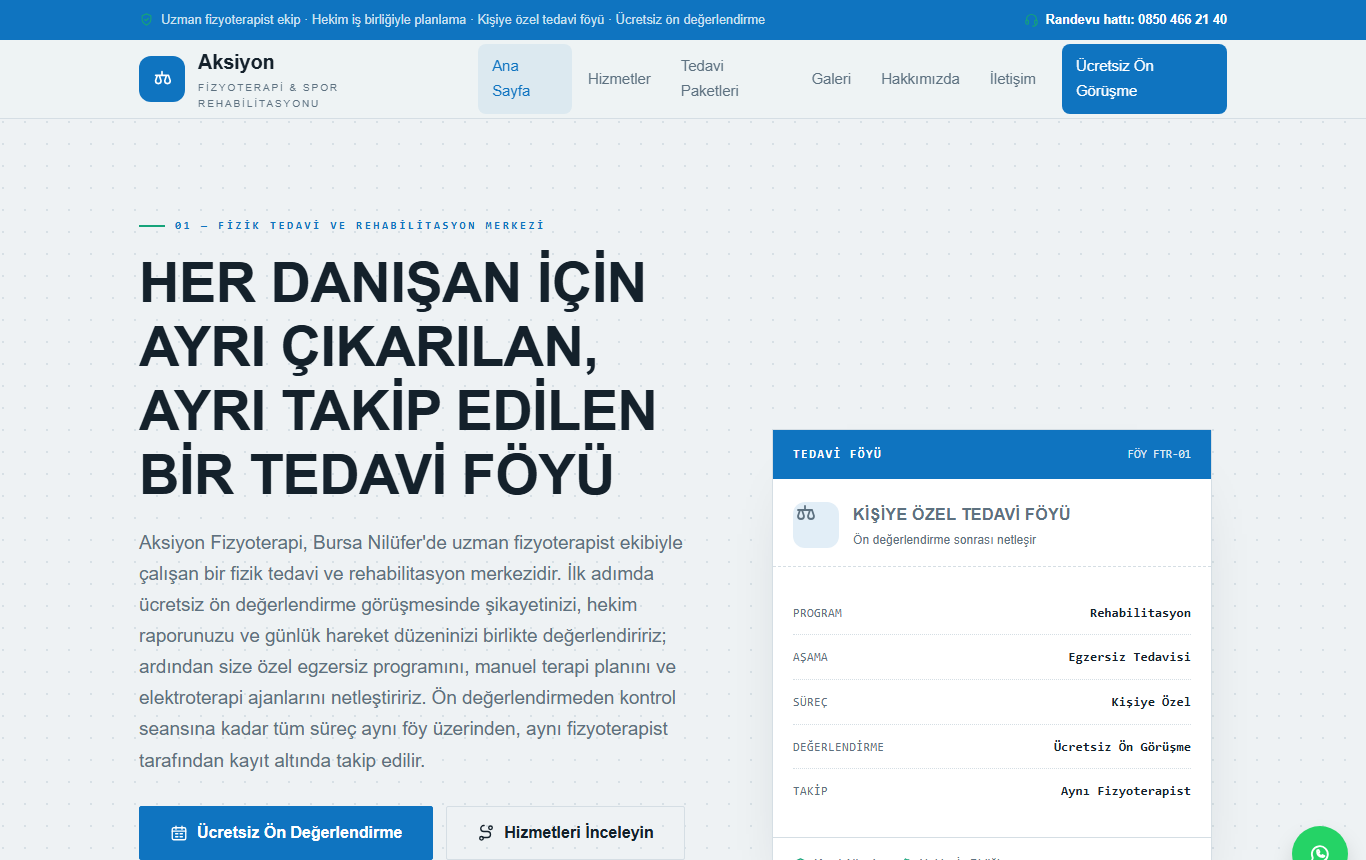Click the main heading 'HER DANIŞAN İÇİN'
1366x860 pixels.
392,283
